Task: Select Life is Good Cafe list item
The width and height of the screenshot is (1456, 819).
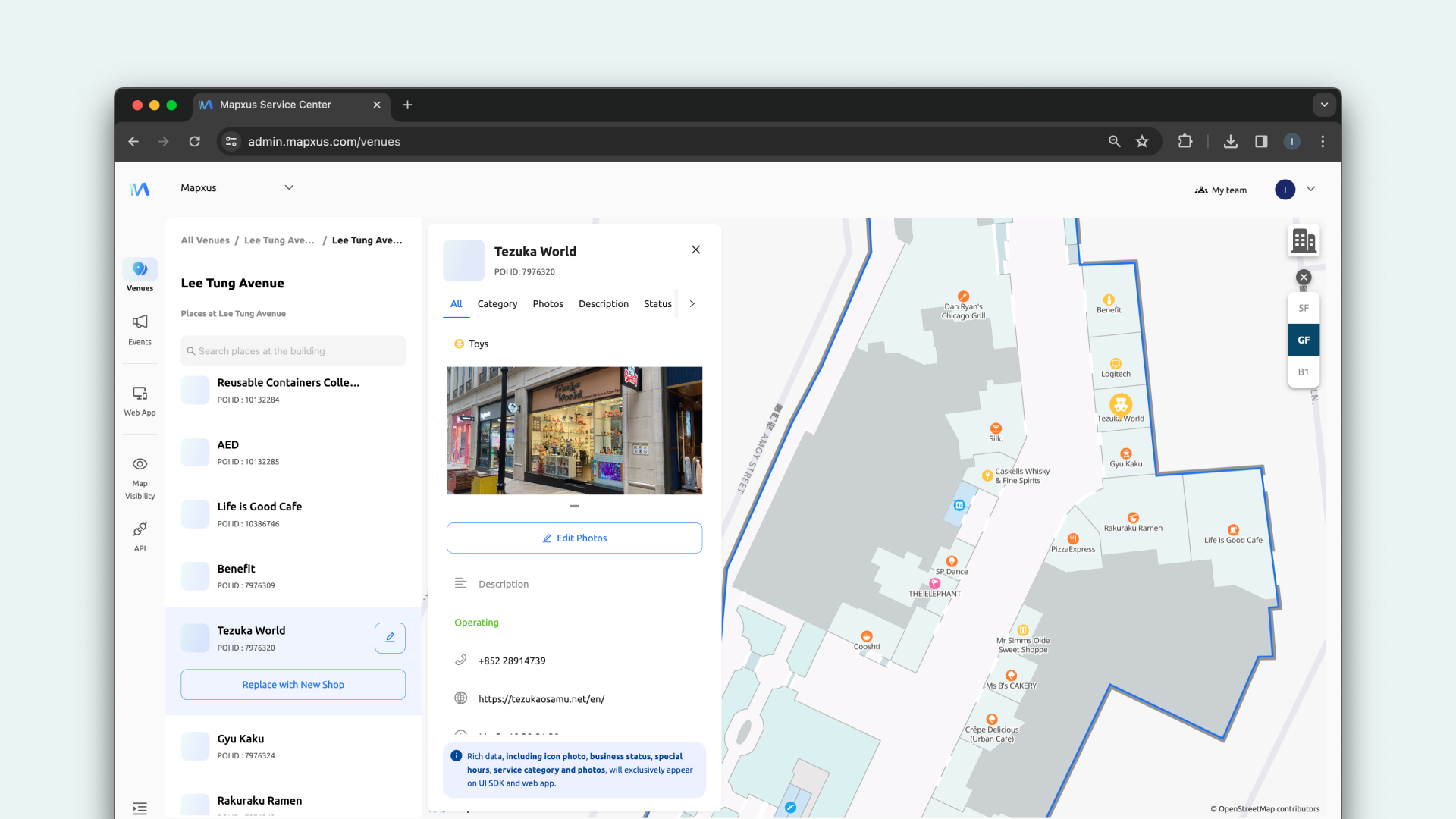Action: click(293, 514)
